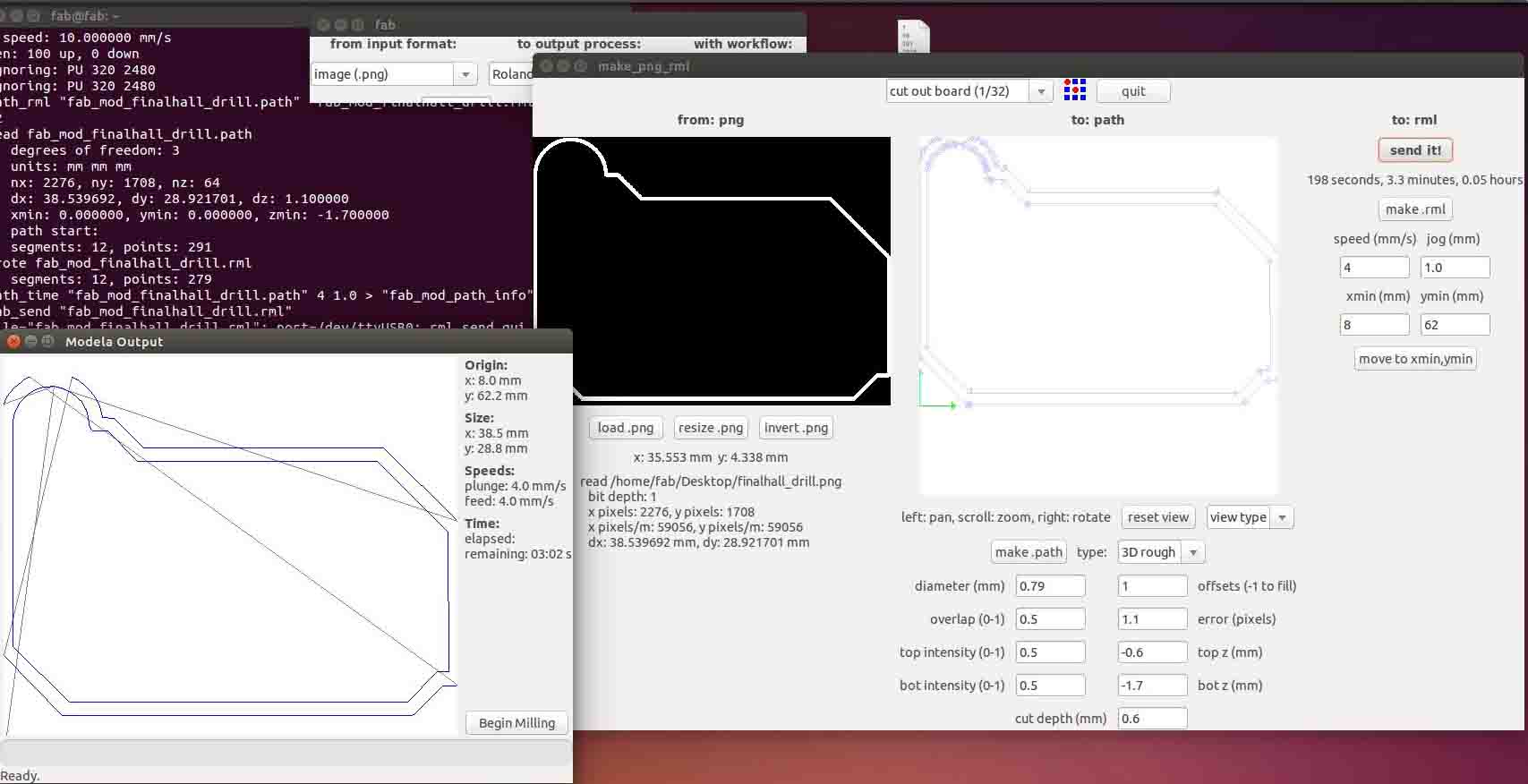
Task: Select the file icon on the desktop
Action: pyautogui.click(x=913, y=38)
